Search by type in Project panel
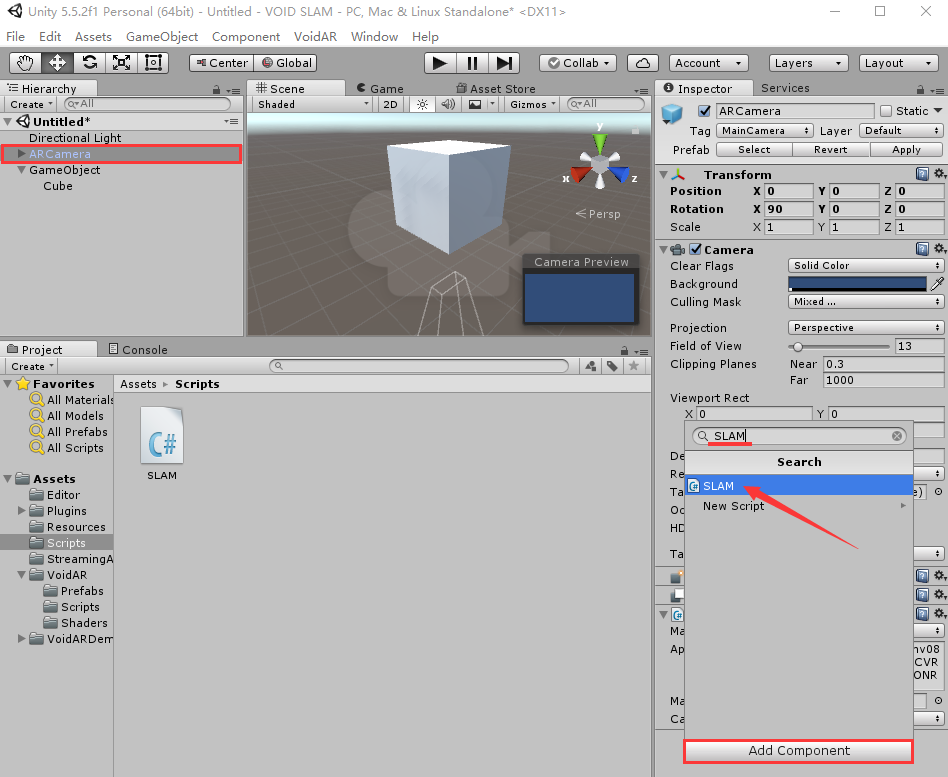 click(x=591, y=366)
